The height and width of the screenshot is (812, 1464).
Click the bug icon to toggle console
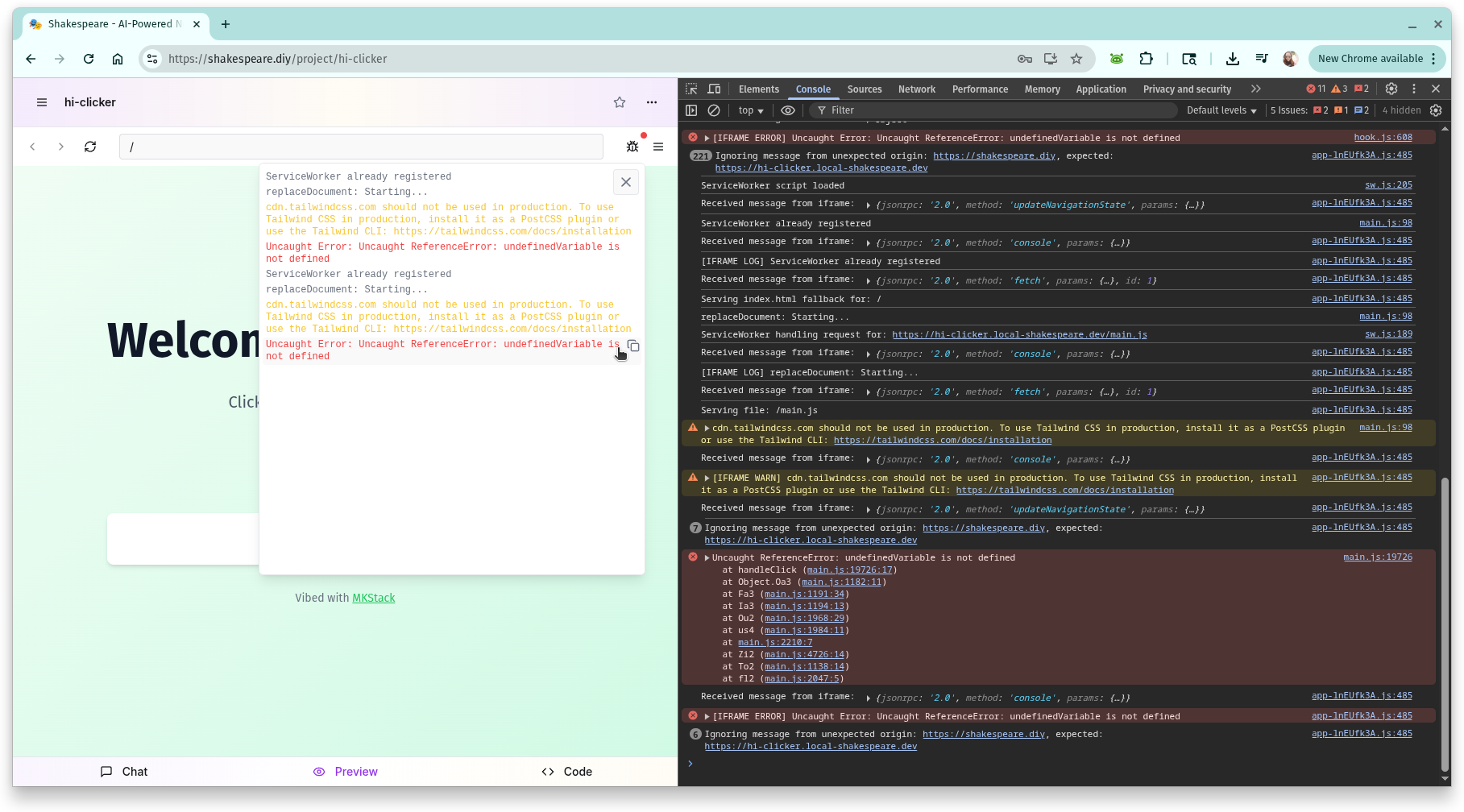(x=632, y=147)
